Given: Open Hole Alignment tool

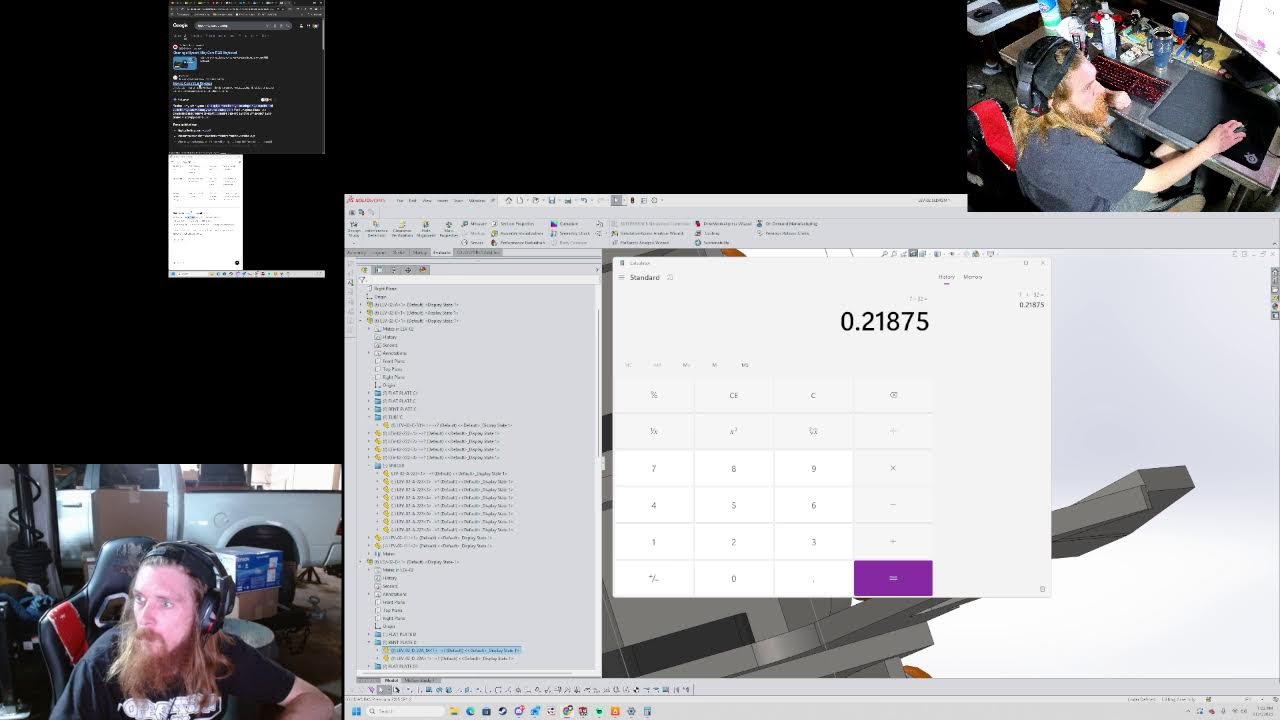Looking at the screenshot, I should (x=425, y=228).
